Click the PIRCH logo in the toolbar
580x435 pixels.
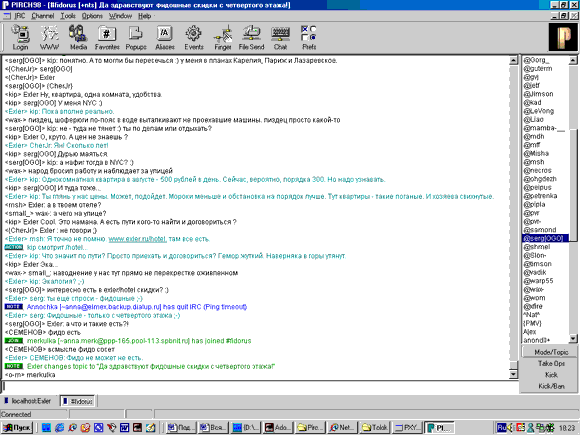point(563,37)
